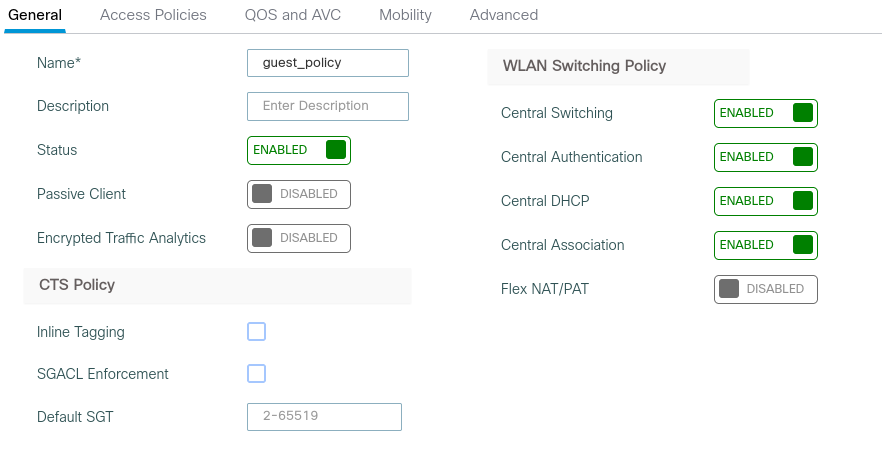This screenshot has height=449, width=882.
Task: Disable the policy Status toggle
Action: (298, 150)
